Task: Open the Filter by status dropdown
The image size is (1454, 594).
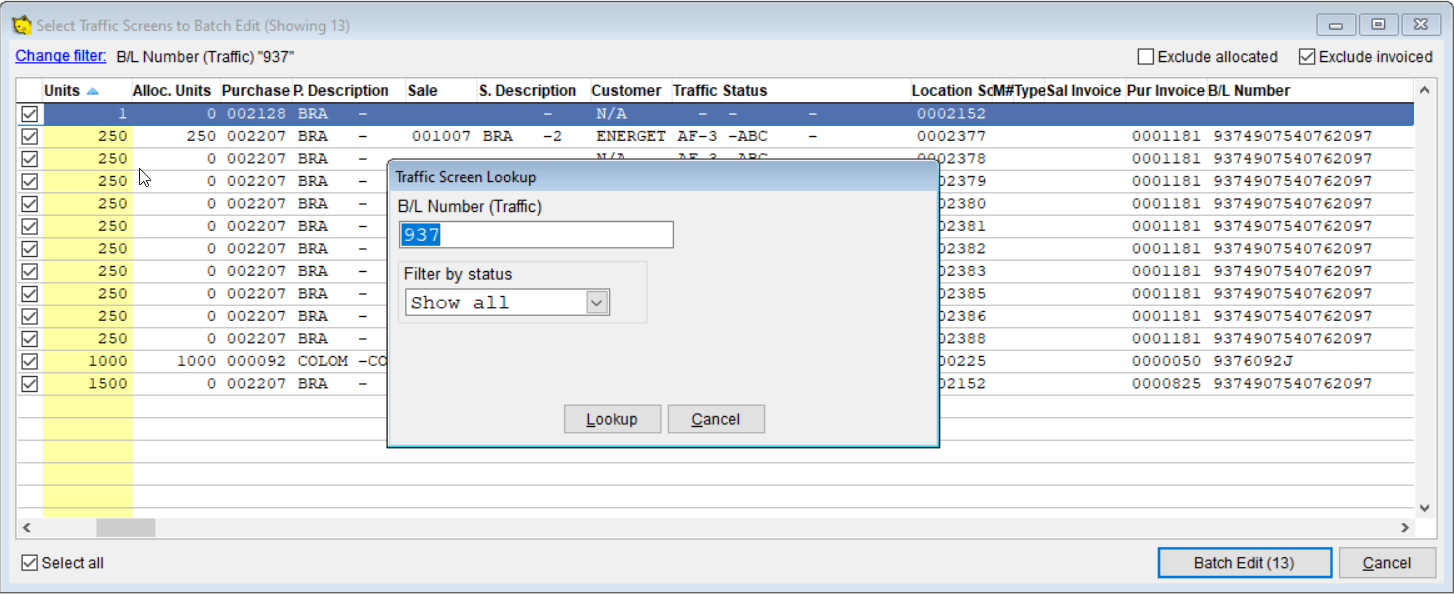Action: [x=597, y=303]
